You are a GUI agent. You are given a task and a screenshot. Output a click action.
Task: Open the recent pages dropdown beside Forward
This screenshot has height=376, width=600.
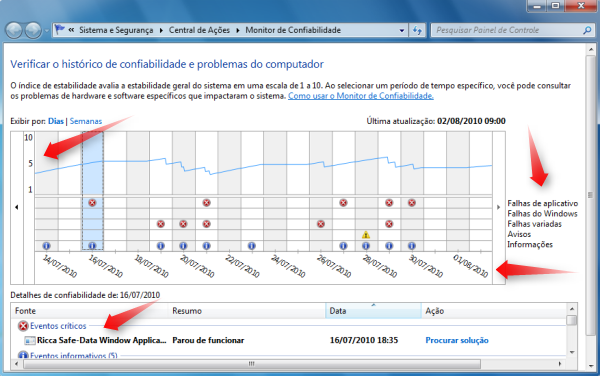click(46, 31)
